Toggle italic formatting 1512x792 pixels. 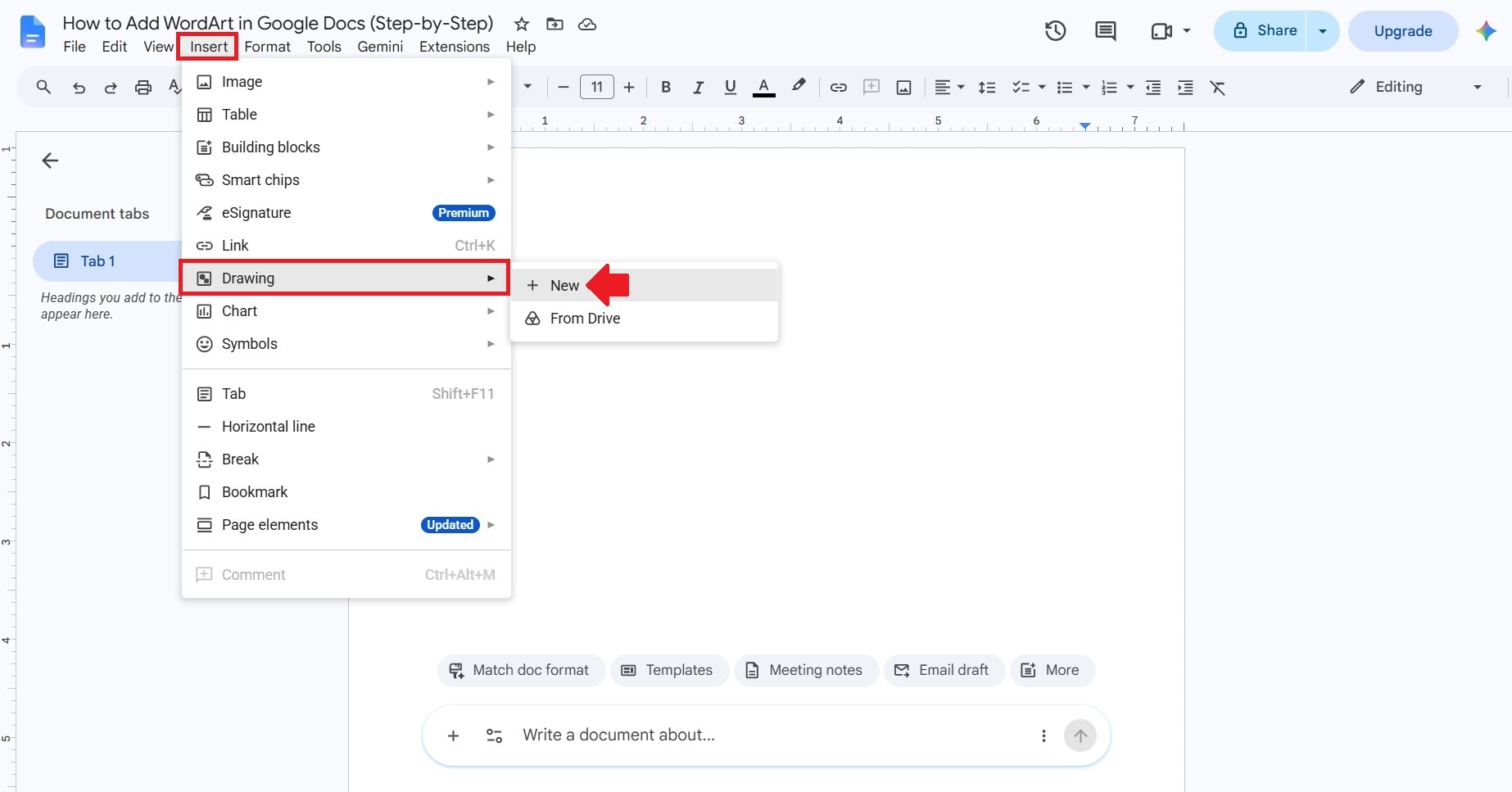click(x=698, y=87)
